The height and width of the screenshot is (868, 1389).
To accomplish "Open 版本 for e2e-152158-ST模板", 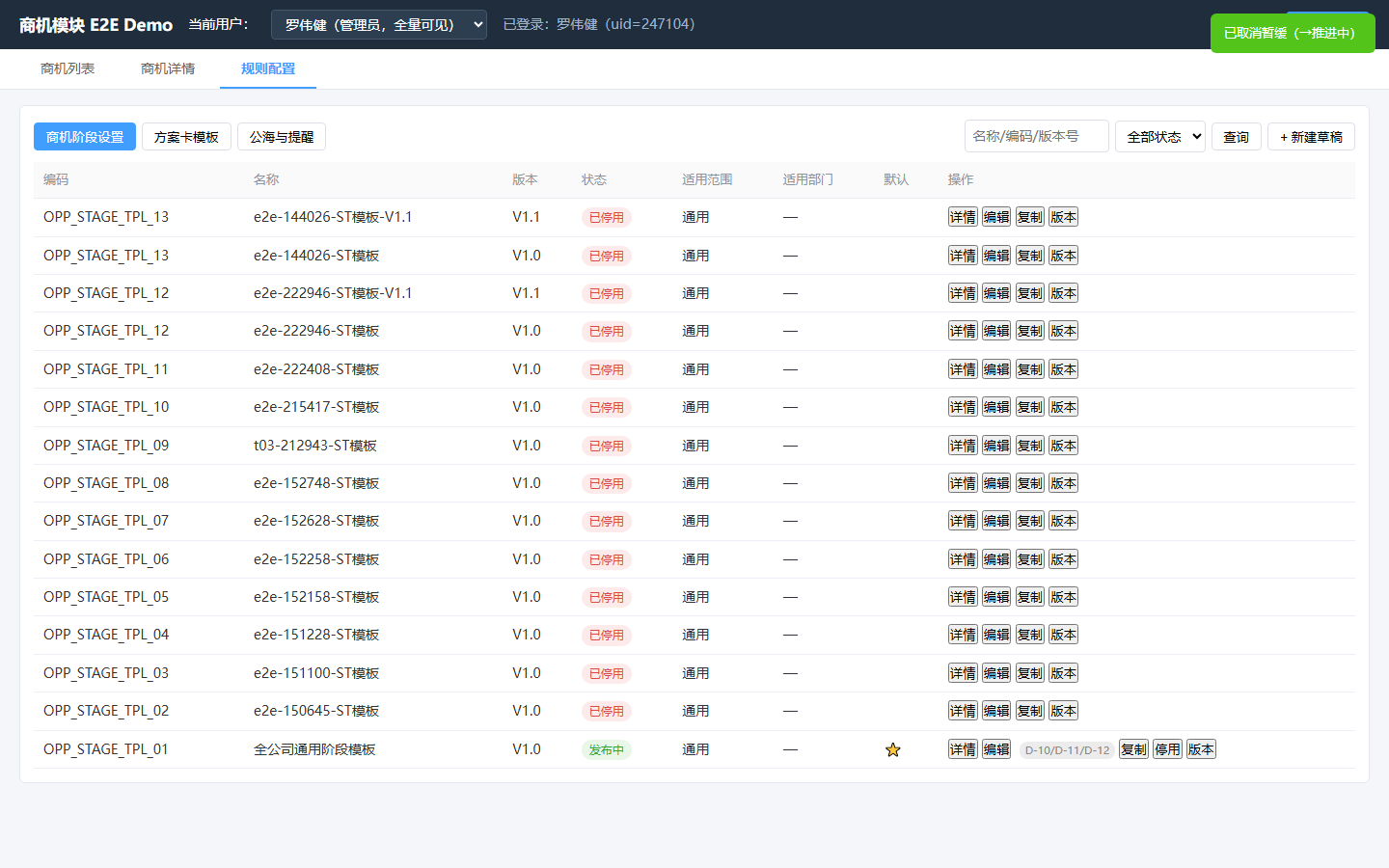I will point(1064,597).
